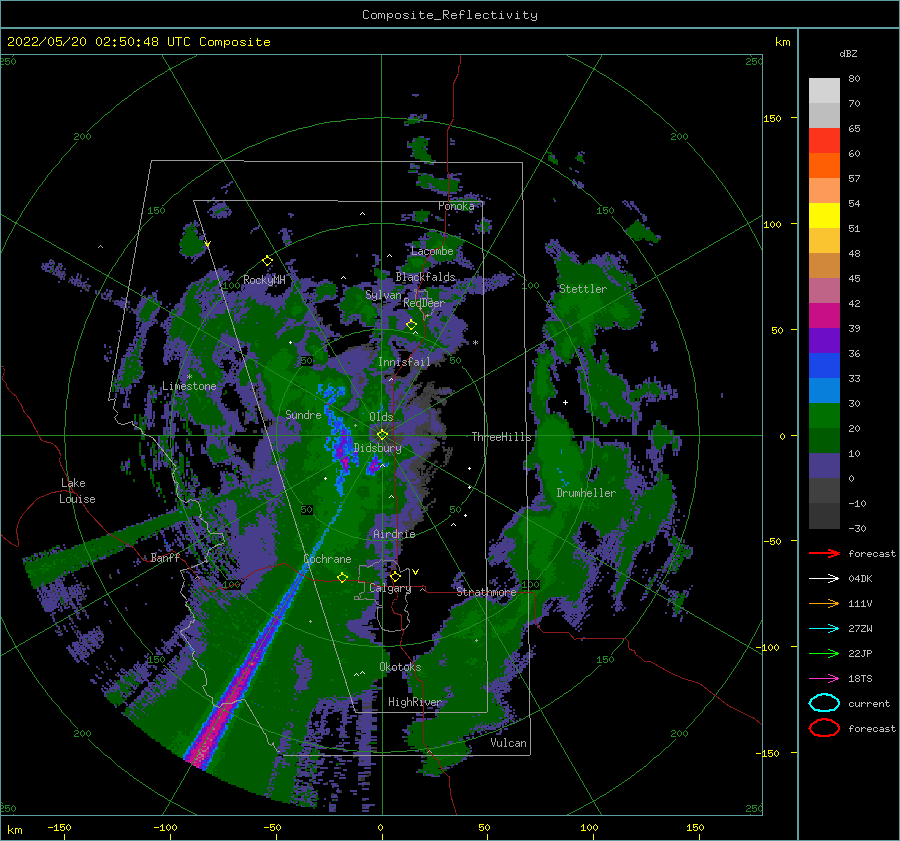Click the yellow diamond at radar center by Olds
The height and width of the screenshot is (841, 900).
click(382, 435)
